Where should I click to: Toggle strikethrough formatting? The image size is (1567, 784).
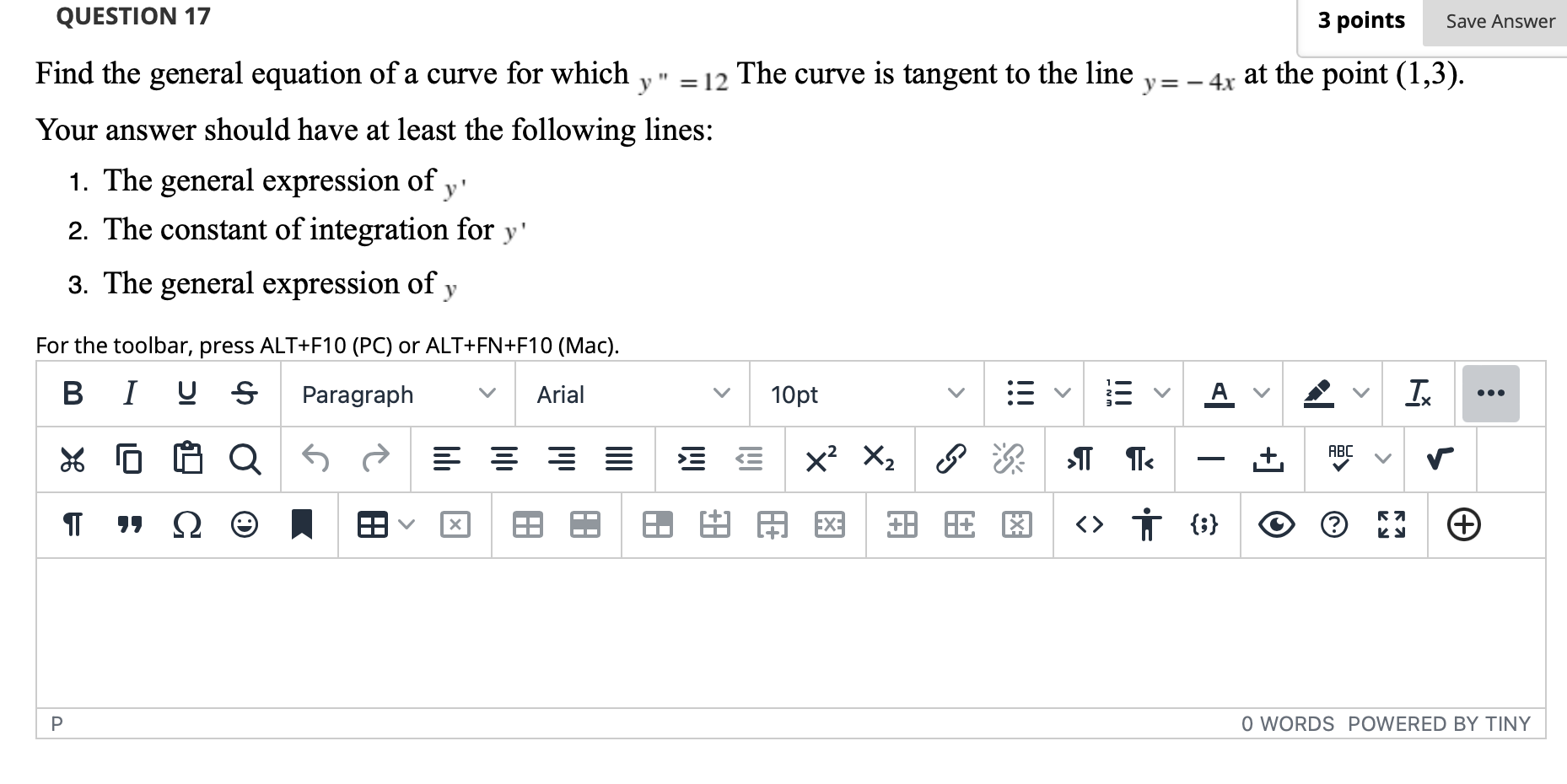[244, 394]
